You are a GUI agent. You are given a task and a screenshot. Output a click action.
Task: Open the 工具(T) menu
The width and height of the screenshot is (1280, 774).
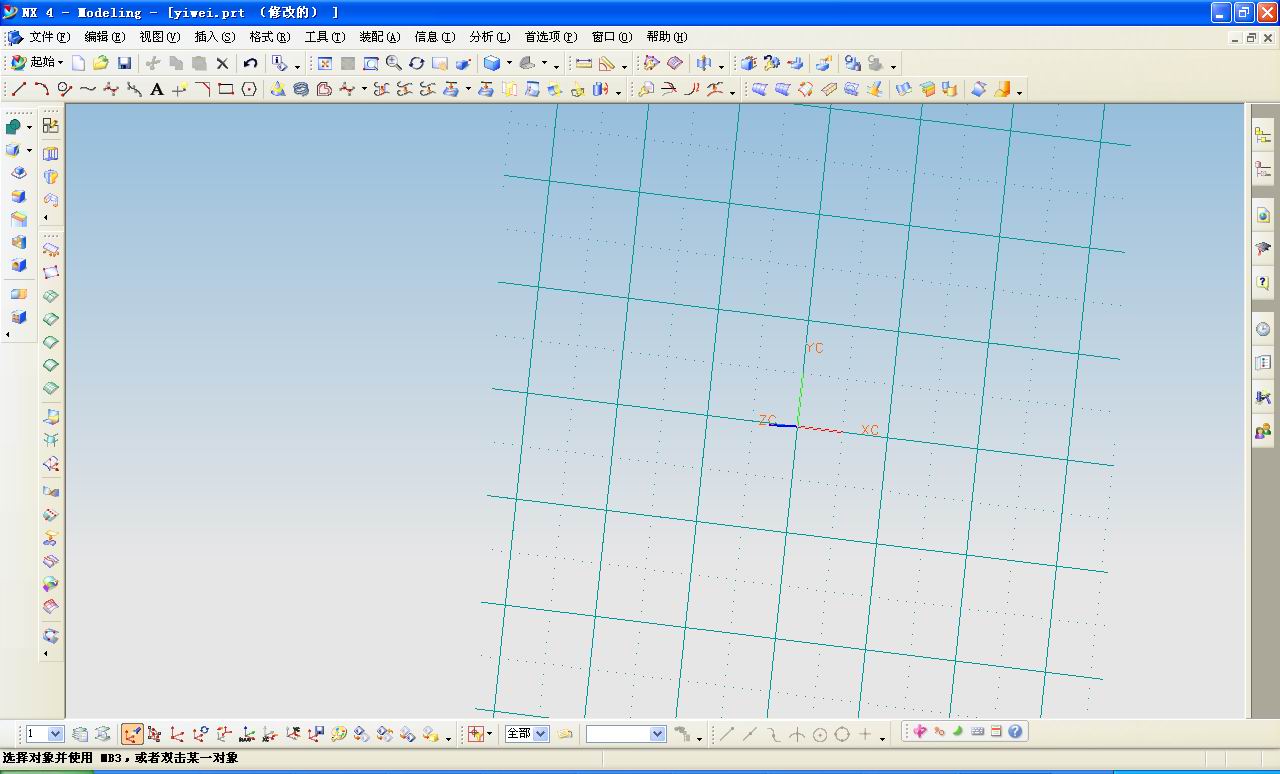pos(325,37)
